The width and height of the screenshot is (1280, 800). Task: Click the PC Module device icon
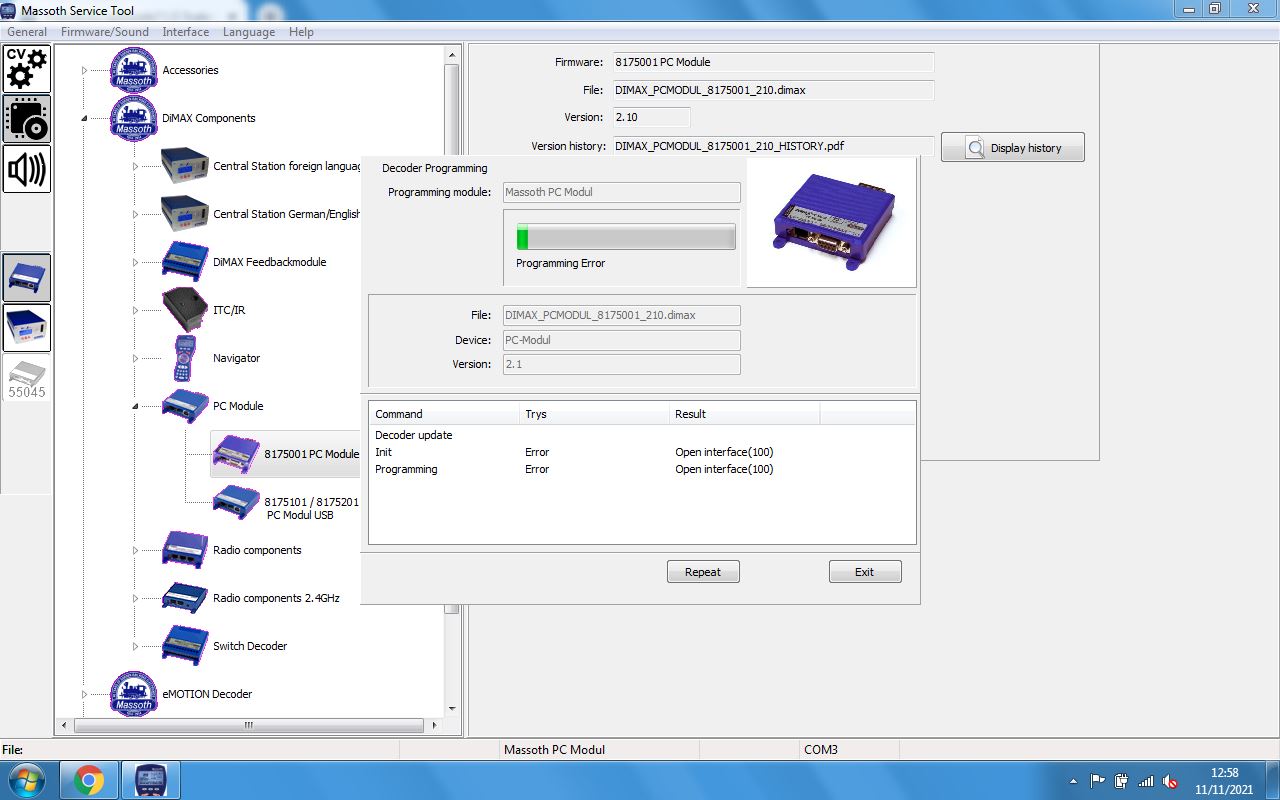(184, 406)
